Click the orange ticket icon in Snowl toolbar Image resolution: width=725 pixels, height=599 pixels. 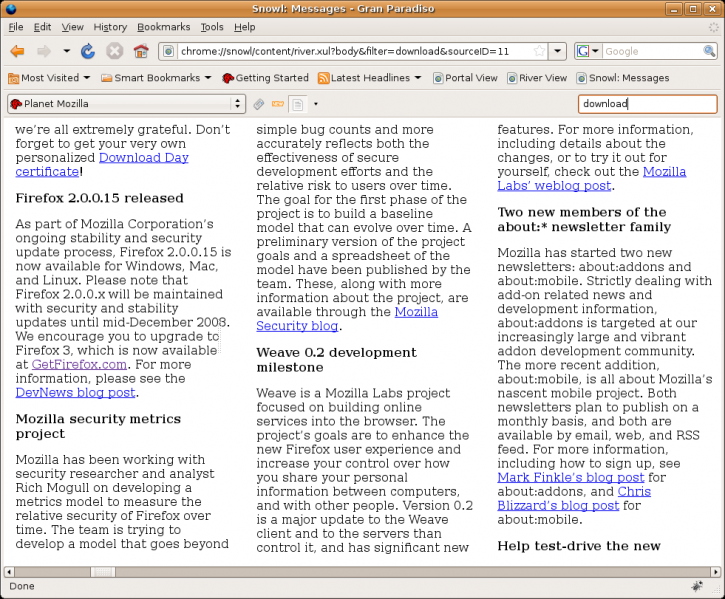pyautogui.click(x=278, y=104)
